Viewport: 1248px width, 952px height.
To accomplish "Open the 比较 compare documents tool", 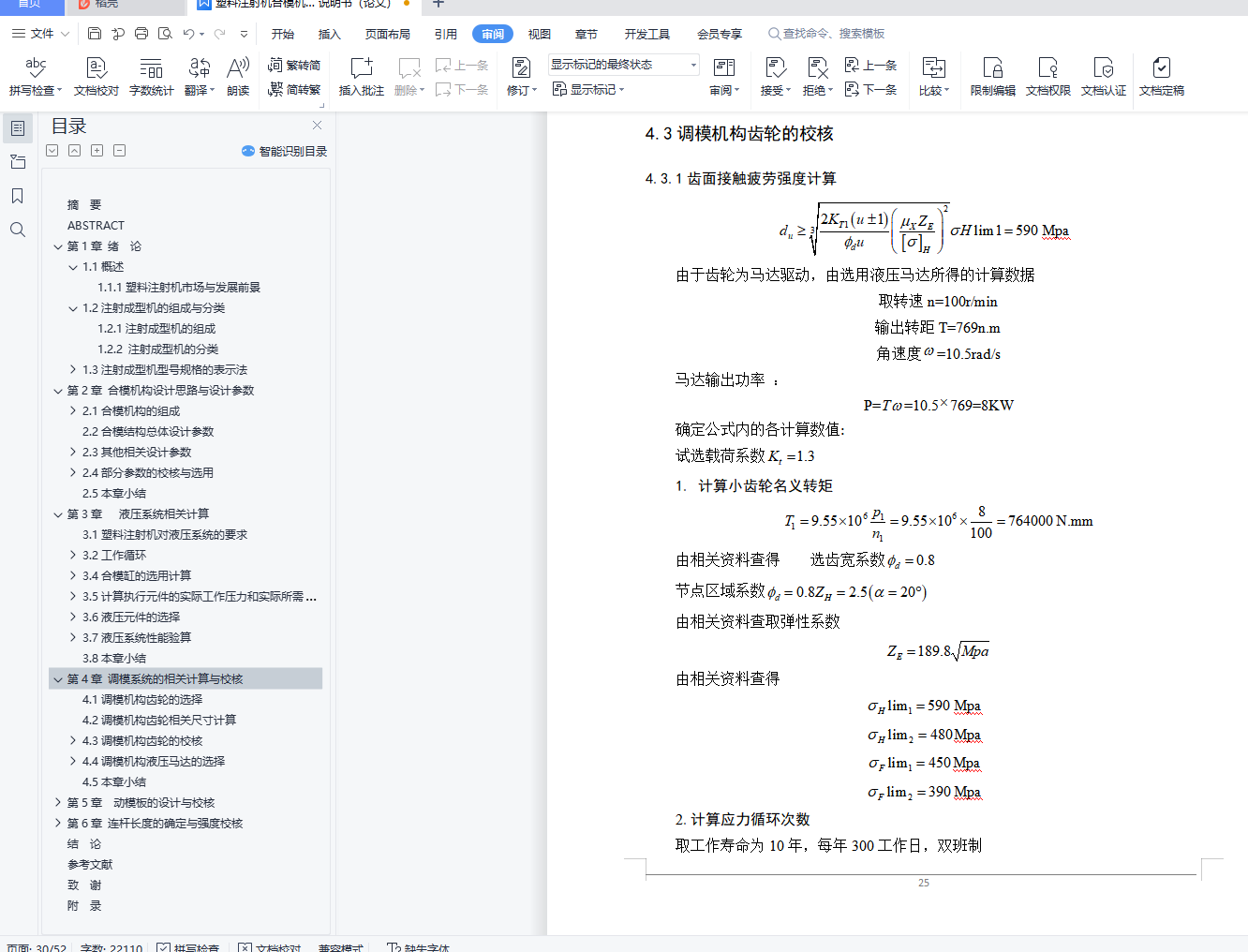I will pyautogui.click(x=933, y=76).
